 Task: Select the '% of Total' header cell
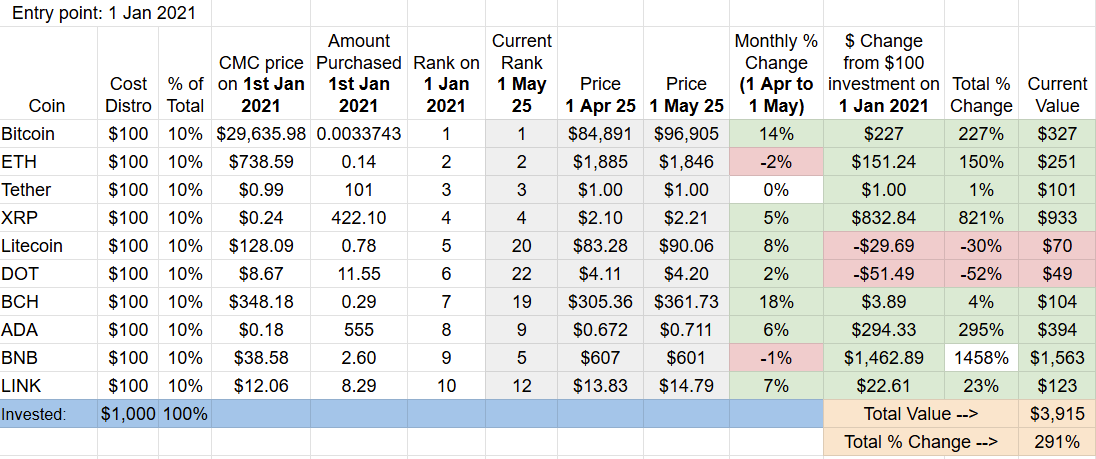[185, 73]
